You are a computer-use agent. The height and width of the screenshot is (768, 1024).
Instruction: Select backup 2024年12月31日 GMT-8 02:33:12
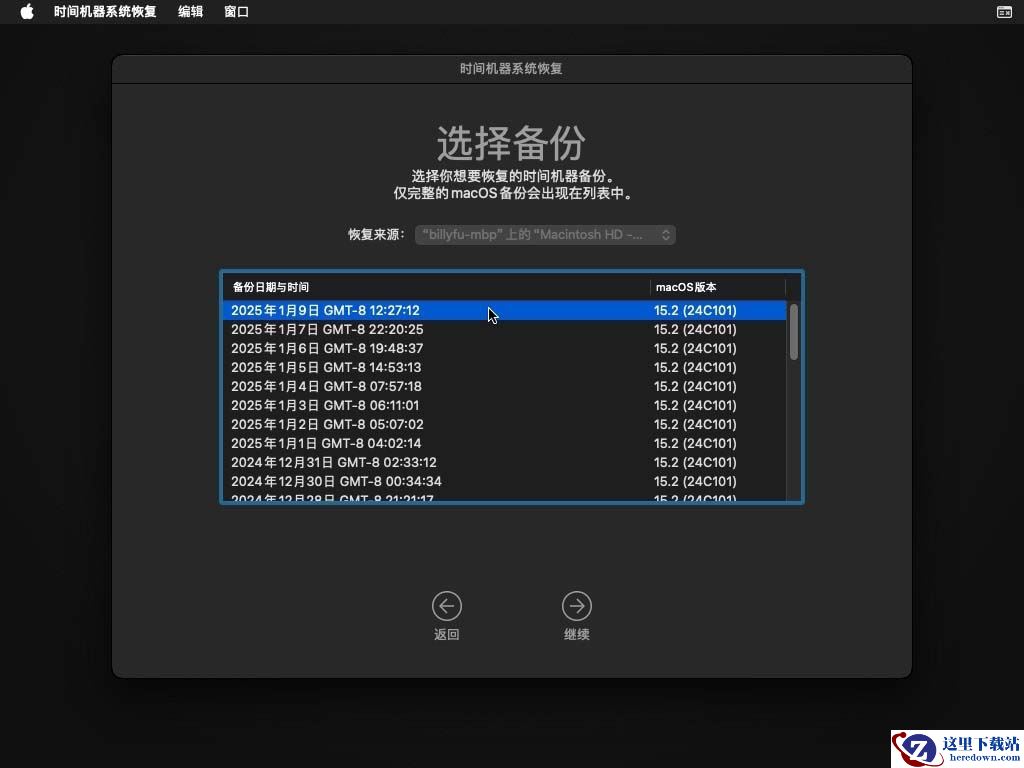(504, 462)
